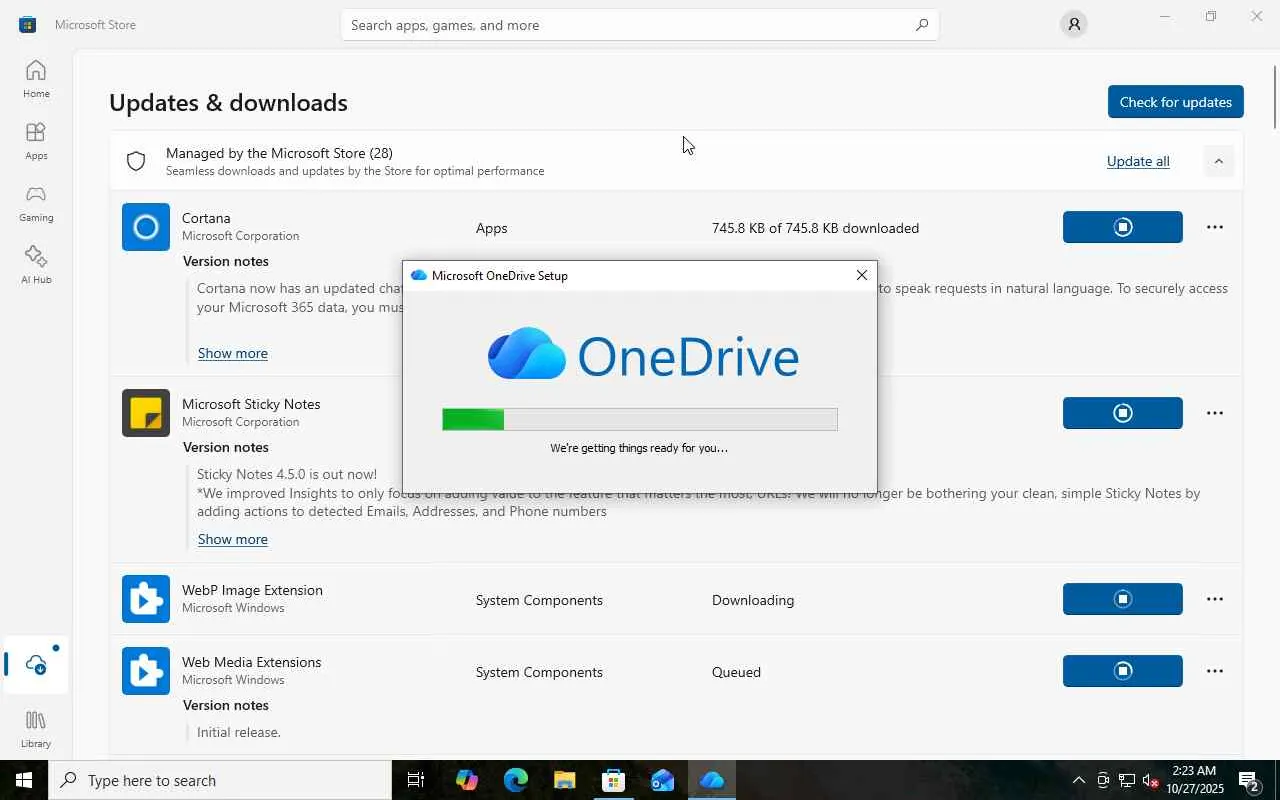Screen dimensions: 1280x800
Task: Stop the Web Media Extensions download
Action: [1123, 671]
